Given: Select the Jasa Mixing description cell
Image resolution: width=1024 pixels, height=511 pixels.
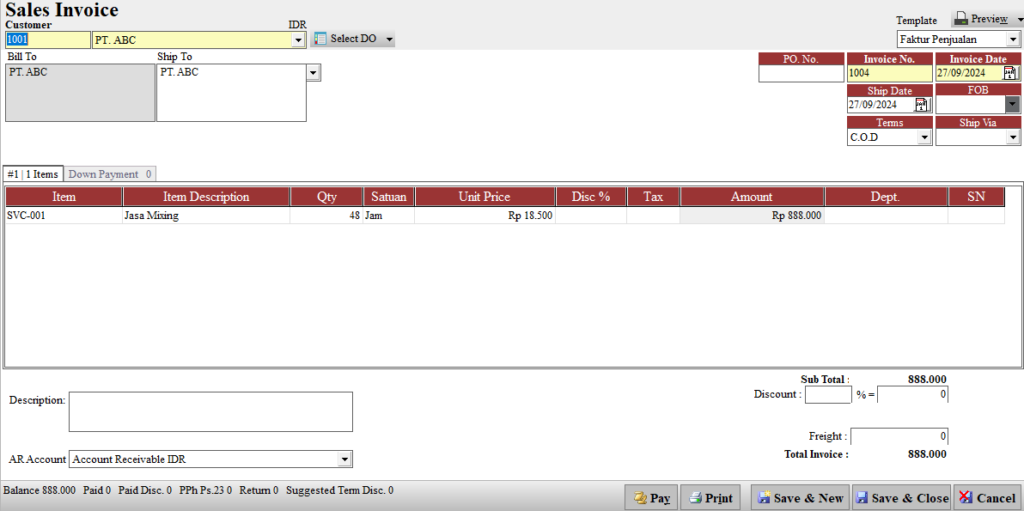Looking at the screenshot, I should click(206, 216).
